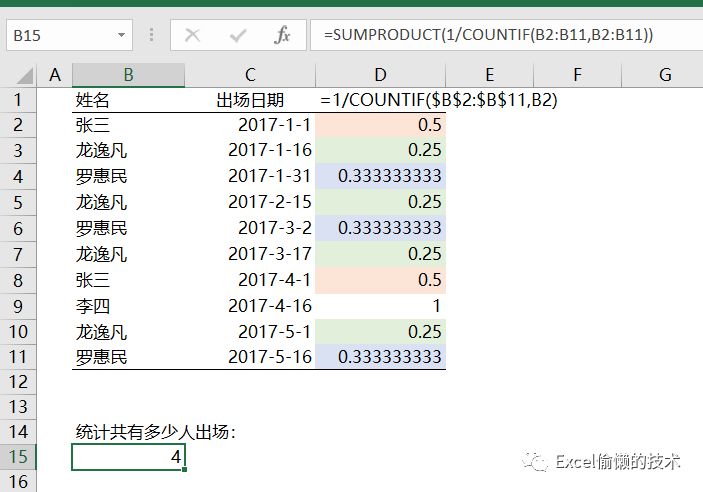Select column D header
The height and width of the screenshot is (492, 703).
tap(380, 75)
